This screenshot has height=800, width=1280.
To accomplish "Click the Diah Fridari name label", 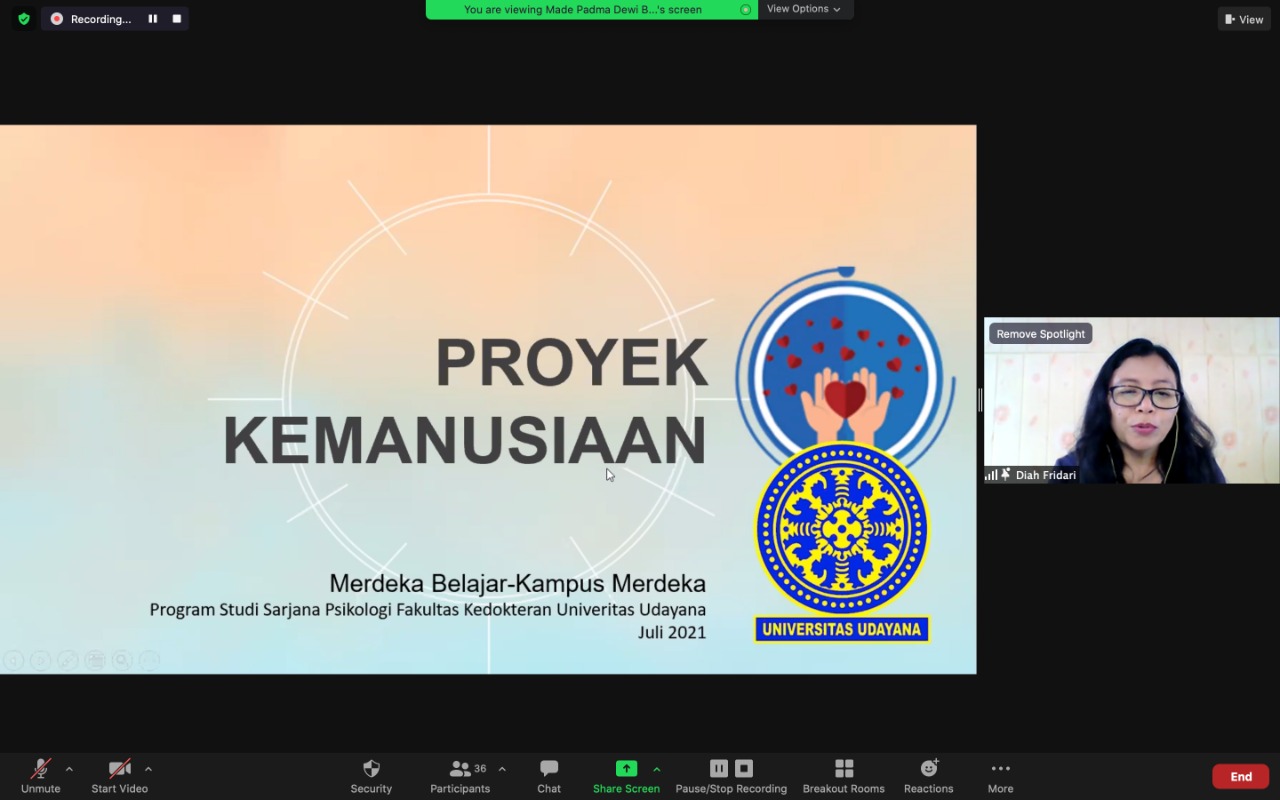I will pyautogui.click(x=1046, y=475).
